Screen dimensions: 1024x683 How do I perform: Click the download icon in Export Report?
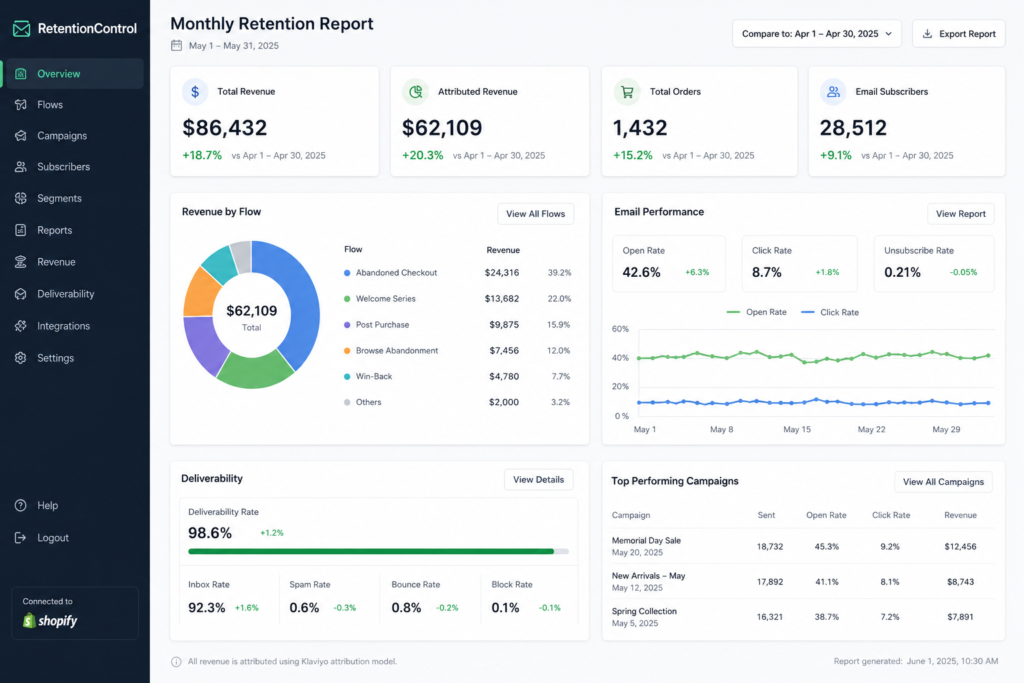point(927,33)
